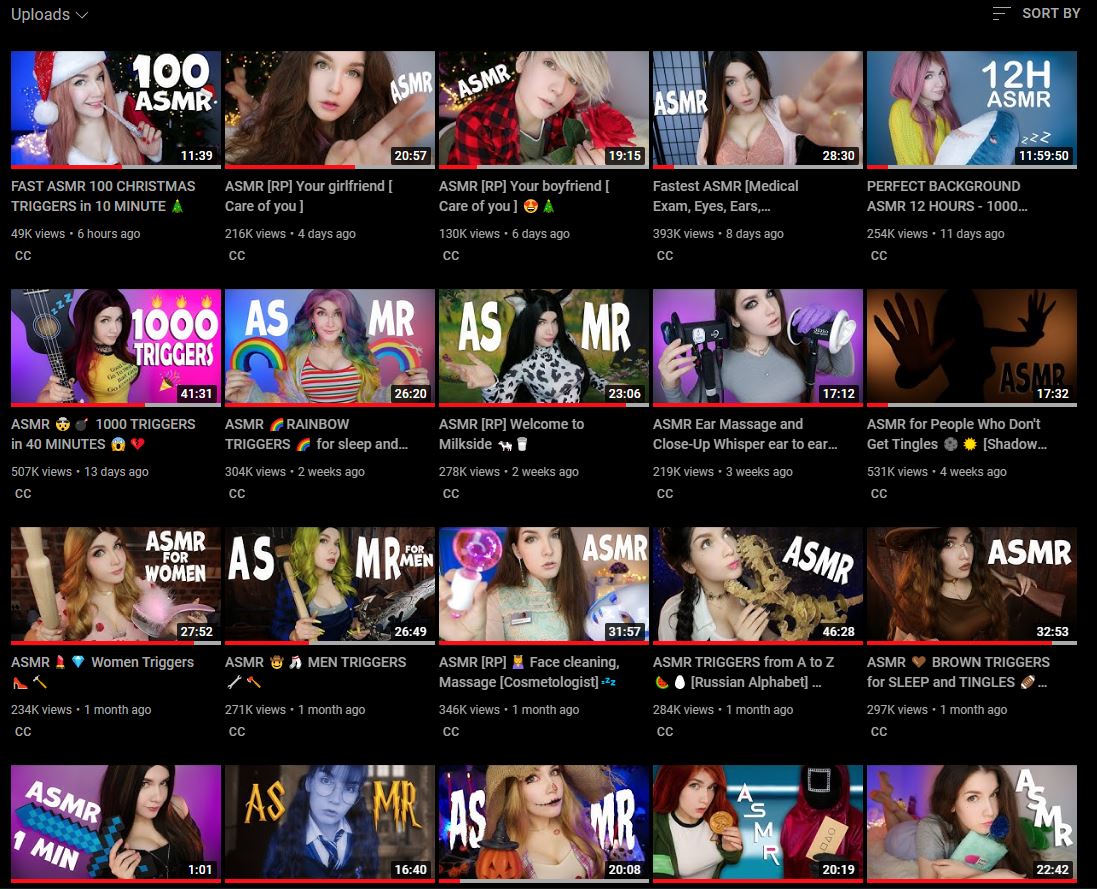Click CC badge under Your boyfriend video
This screenshot has width=1097, height=889.
[x=451, y=255]
